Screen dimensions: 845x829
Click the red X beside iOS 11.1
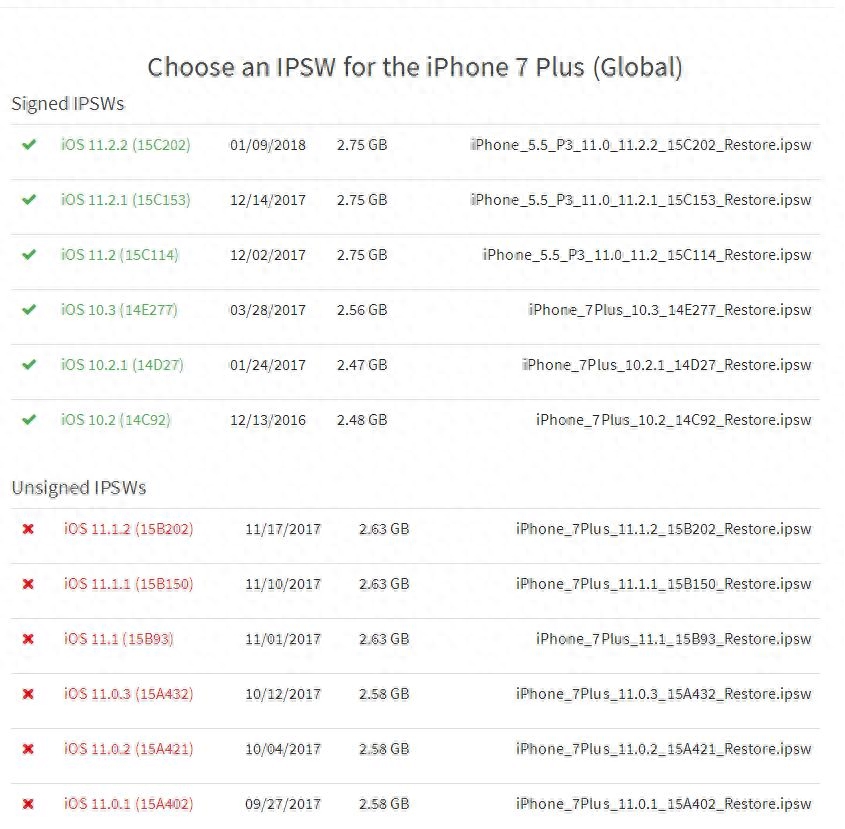28,638
